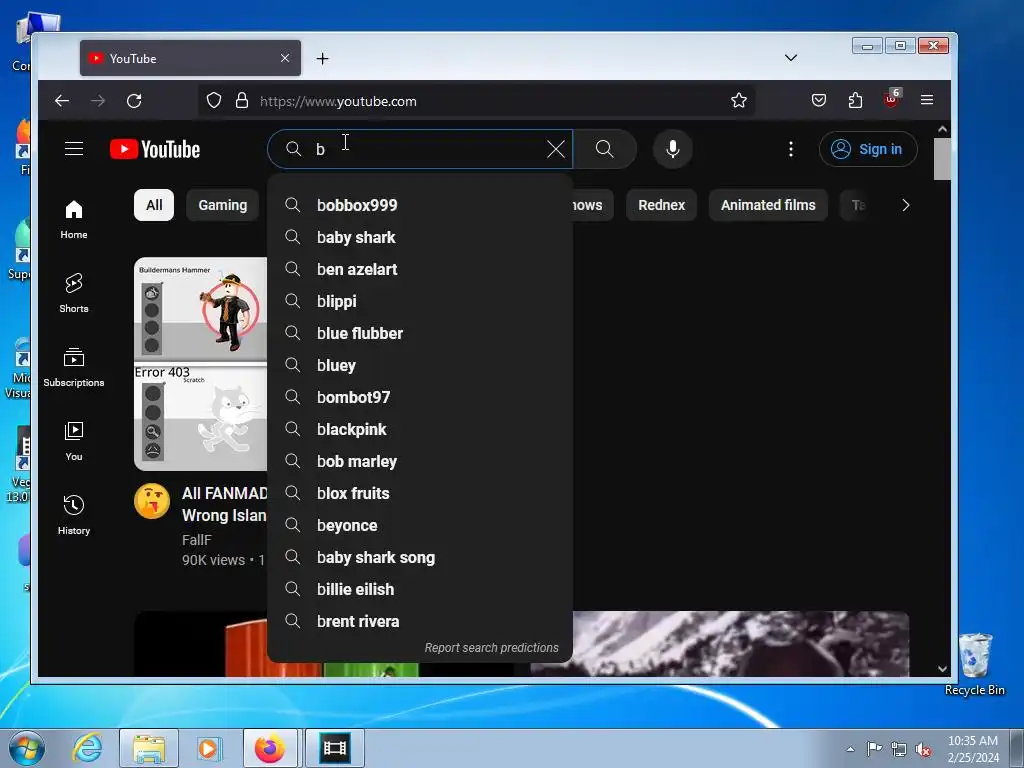The width and height of the screenshot is (1024, 768).
Task: Open the Windows Start menu
Action: (x=27, y=748)
